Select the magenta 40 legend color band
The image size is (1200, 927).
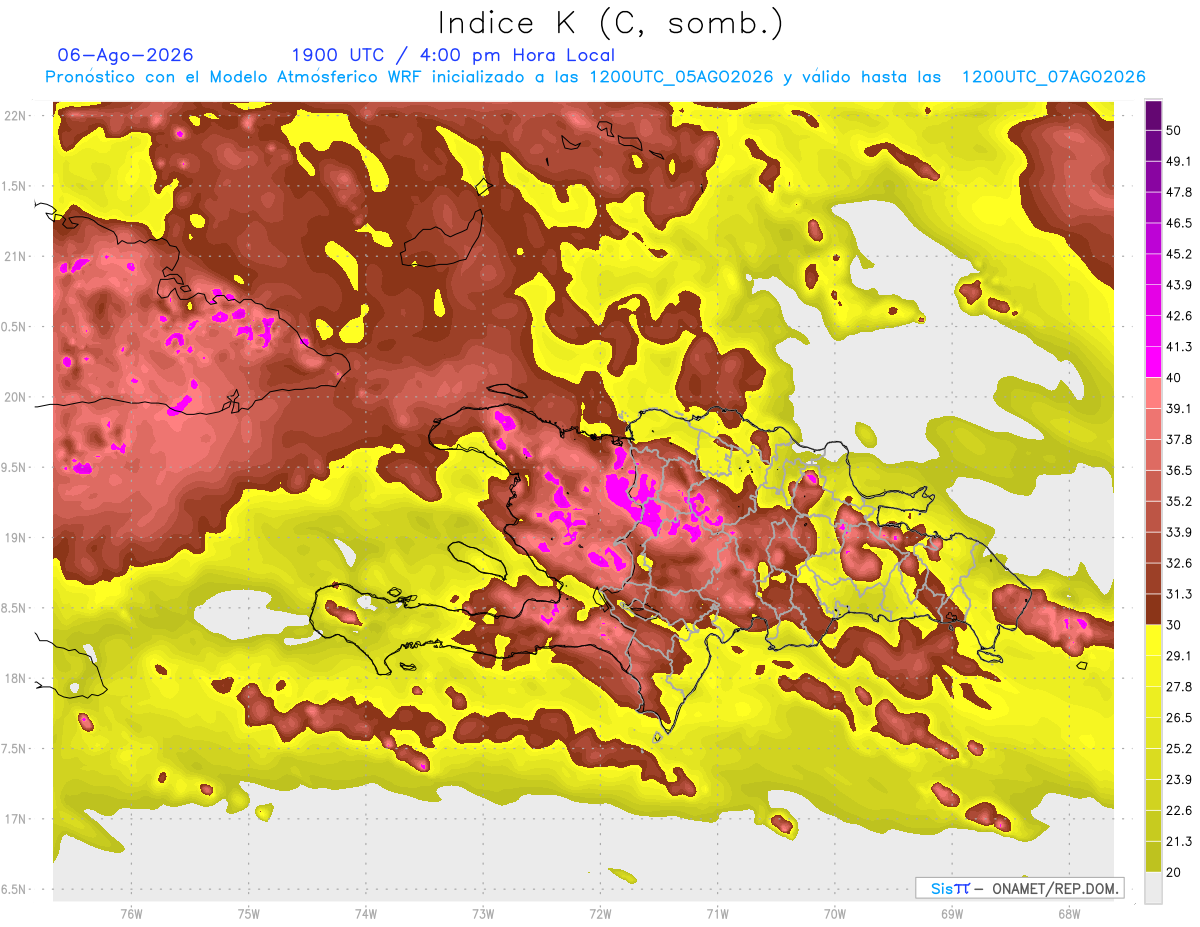1153,362
